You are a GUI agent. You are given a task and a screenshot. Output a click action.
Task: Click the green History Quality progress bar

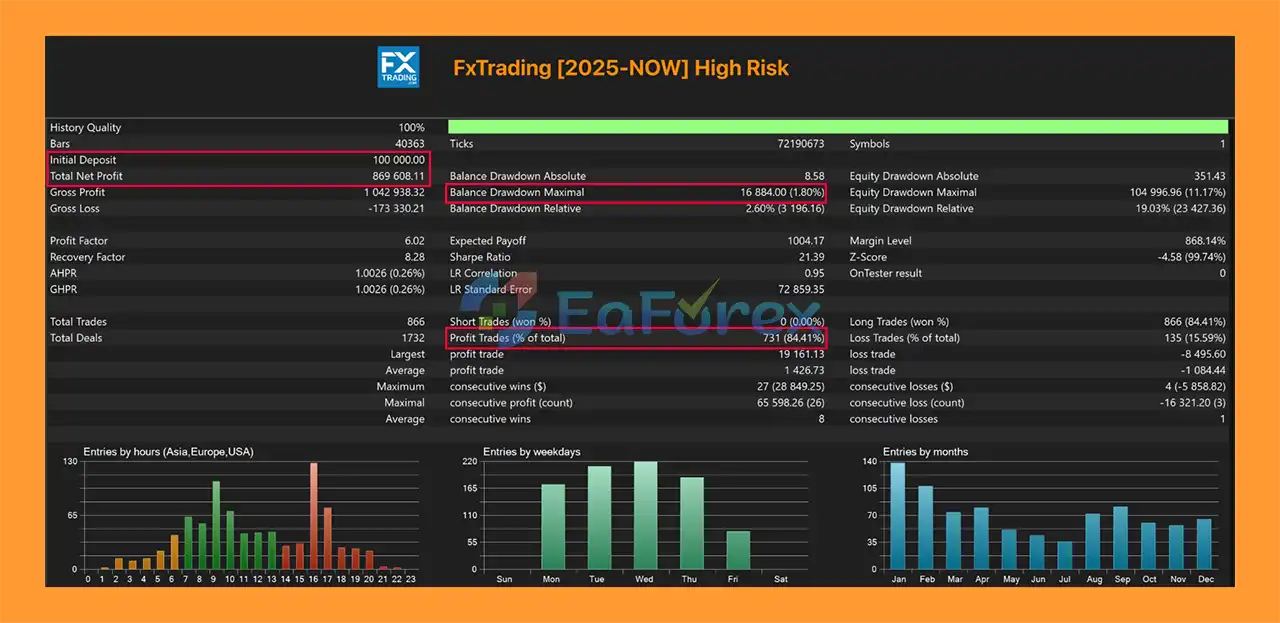tap(837, 127)
